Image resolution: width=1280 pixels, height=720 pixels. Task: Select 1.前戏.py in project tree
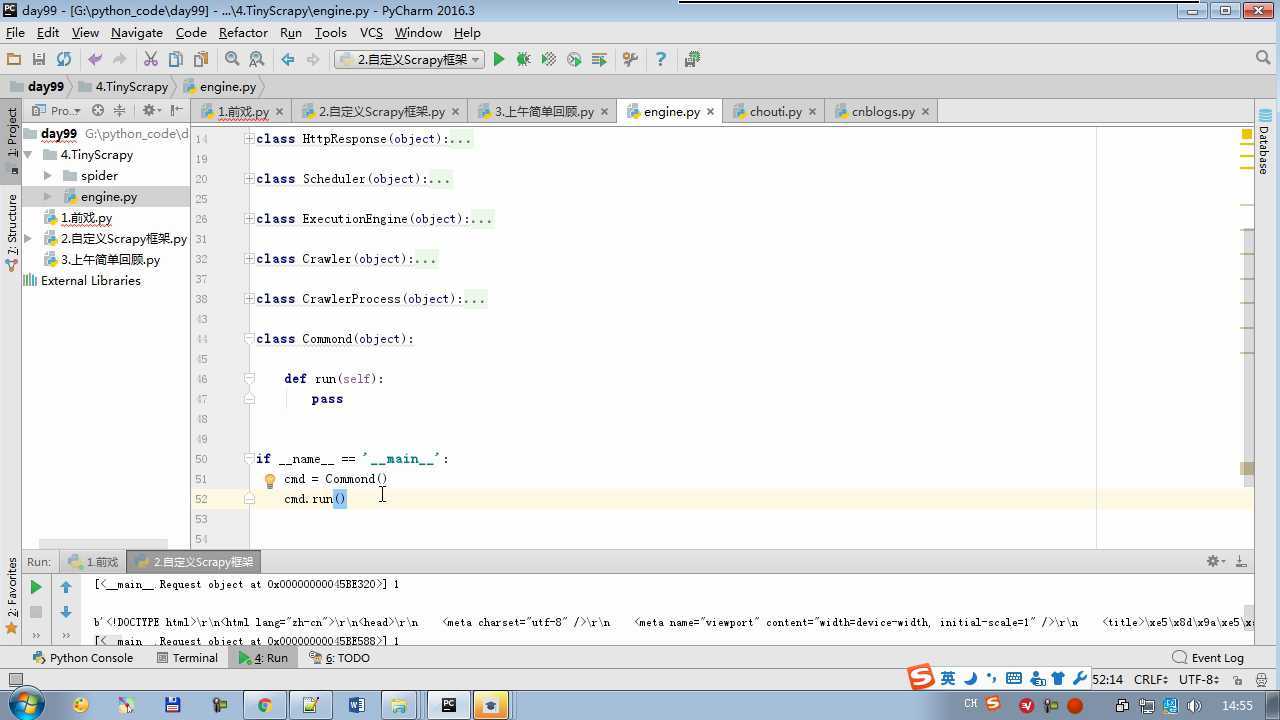coord(86,218)
